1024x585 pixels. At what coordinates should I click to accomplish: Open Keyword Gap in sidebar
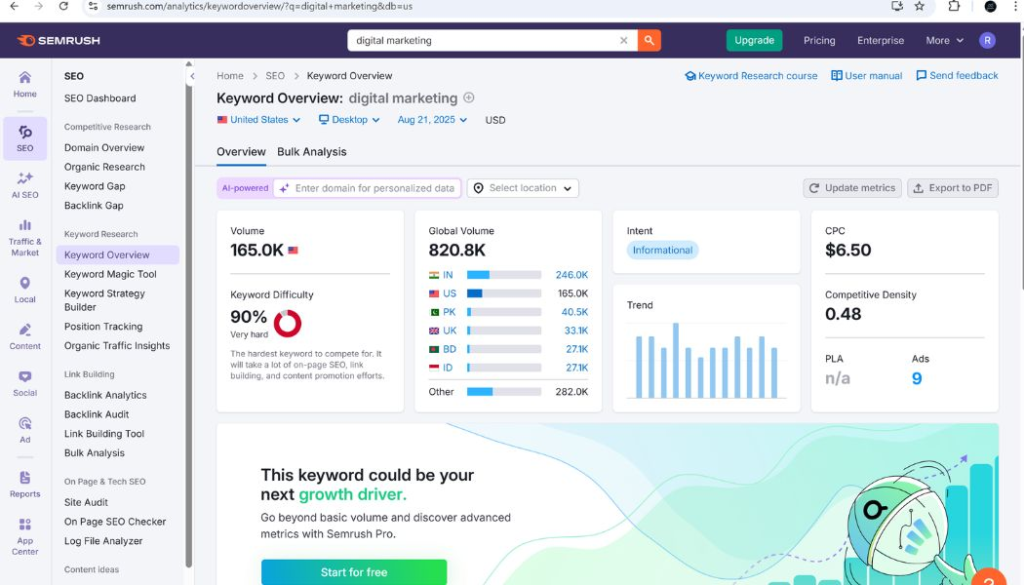95,186
